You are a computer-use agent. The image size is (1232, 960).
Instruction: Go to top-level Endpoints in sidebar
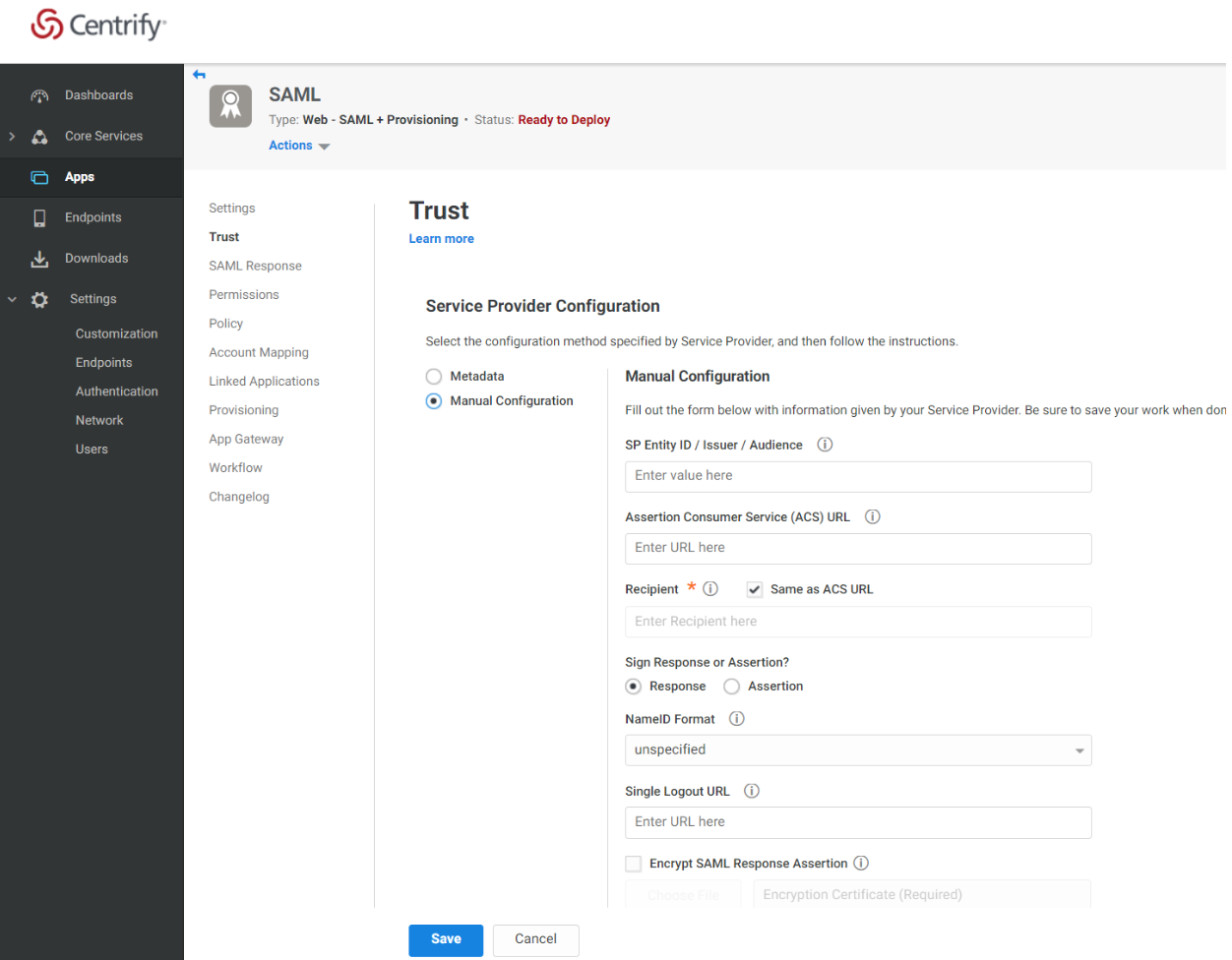92,217
